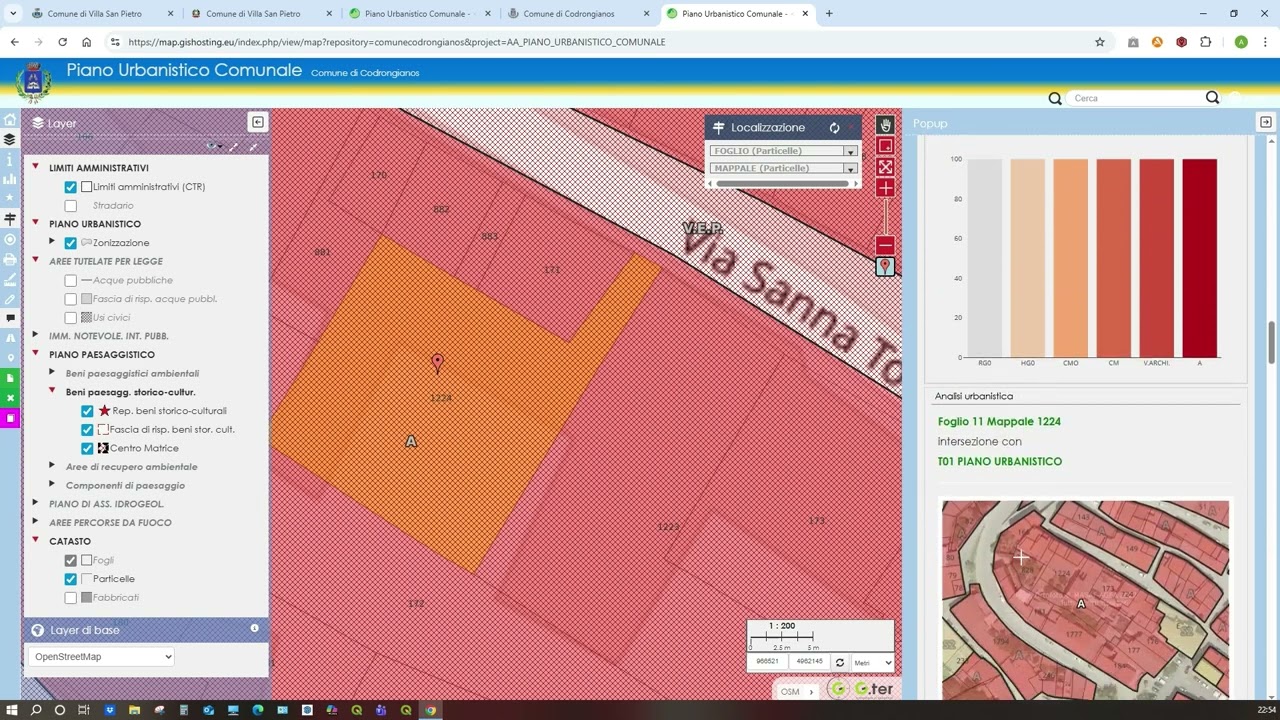This screenshot has height=720, width=1280.
Task: Open the printer tool in sidebar
Action: point(10,259)
